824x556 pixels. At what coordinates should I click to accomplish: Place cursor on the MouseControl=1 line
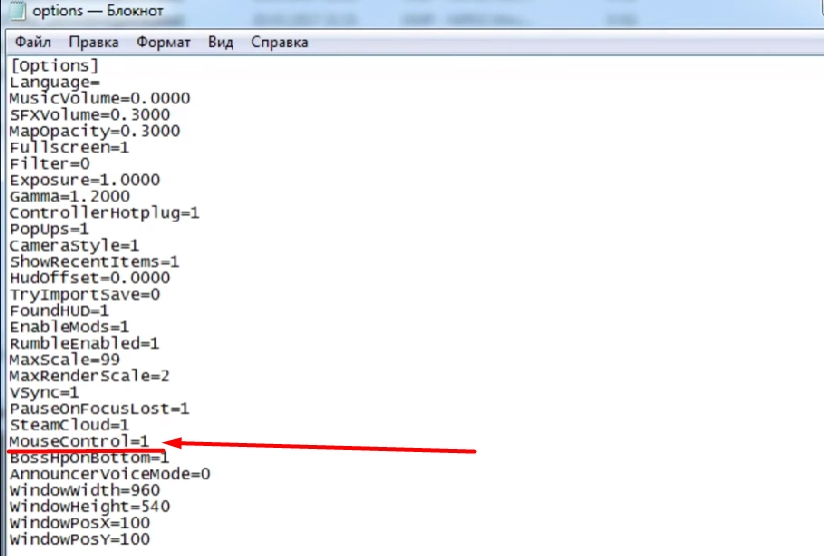pyautogui.click(x=78, y=441)
